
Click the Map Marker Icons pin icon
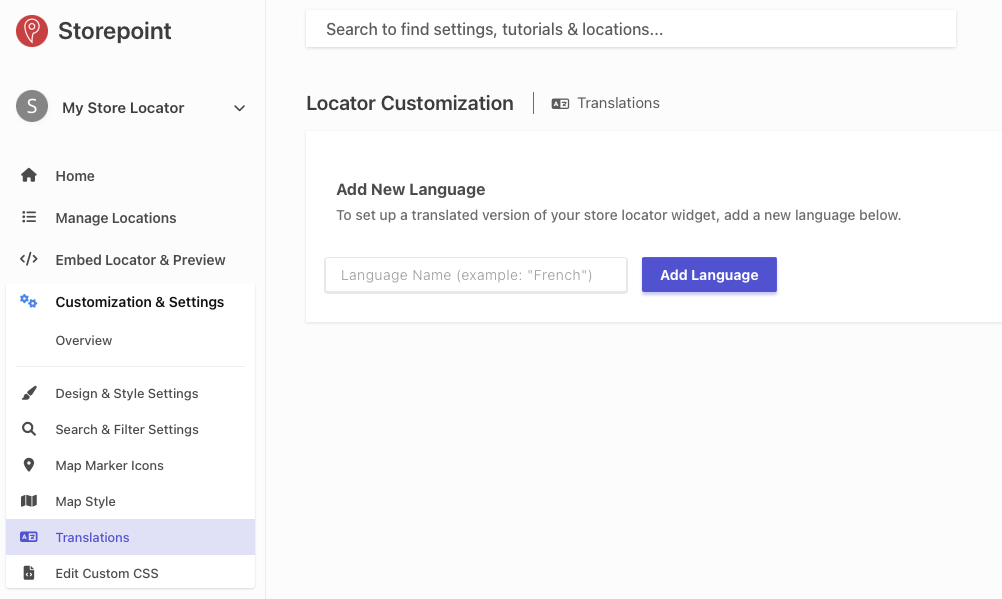29,466
